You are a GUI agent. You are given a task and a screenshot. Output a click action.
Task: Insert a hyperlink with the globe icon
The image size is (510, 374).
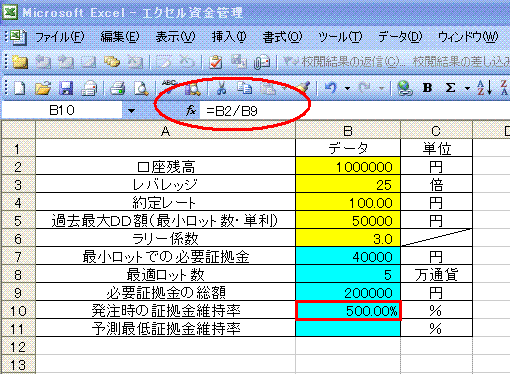[x=405, y=88]
